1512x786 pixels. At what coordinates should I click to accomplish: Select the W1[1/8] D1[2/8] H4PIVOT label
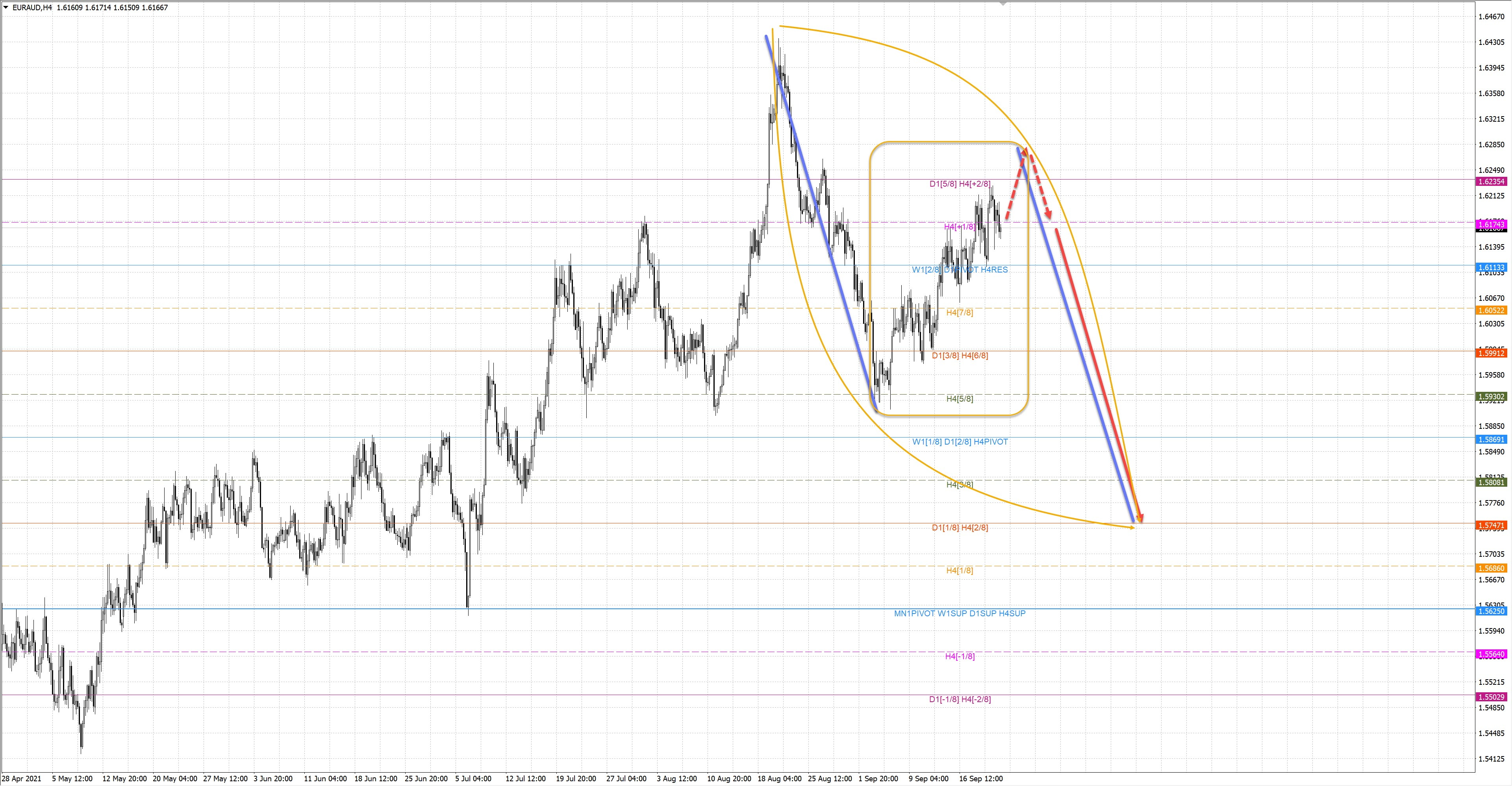(960, 441)
